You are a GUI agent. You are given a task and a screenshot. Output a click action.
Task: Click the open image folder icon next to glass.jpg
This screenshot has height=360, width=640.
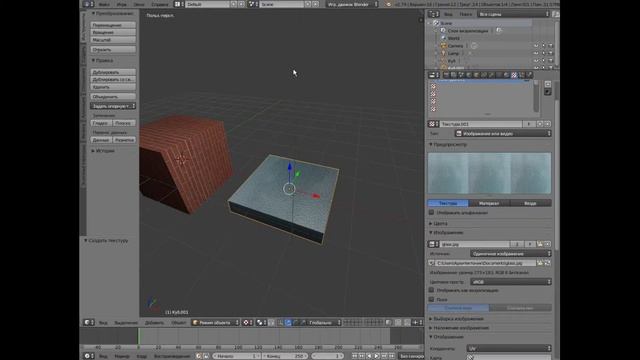tap(540, 244)
